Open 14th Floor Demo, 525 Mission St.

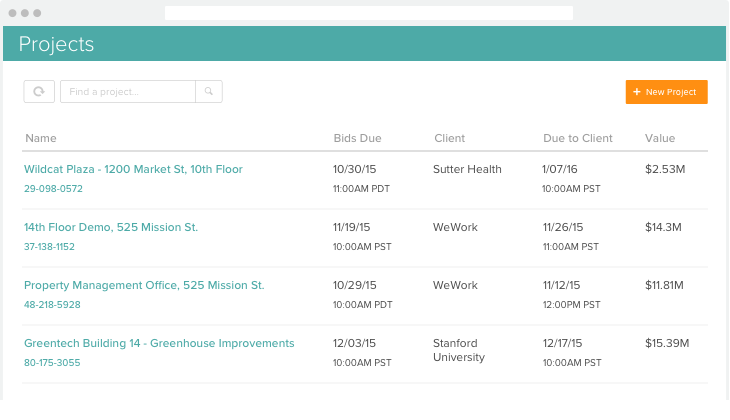point(111,227)
